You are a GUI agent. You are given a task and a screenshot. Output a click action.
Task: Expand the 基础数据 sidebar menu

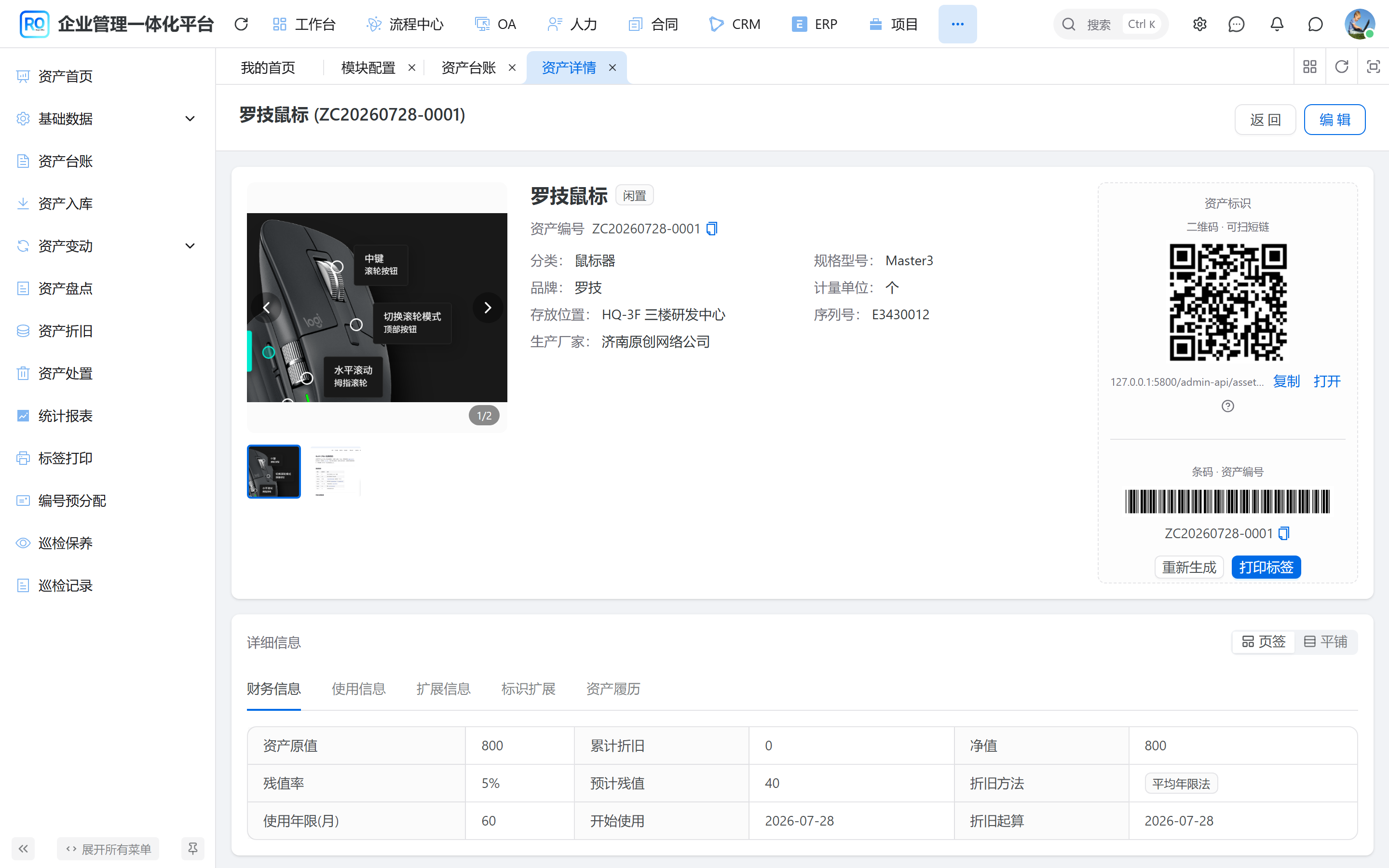point(108,119)
